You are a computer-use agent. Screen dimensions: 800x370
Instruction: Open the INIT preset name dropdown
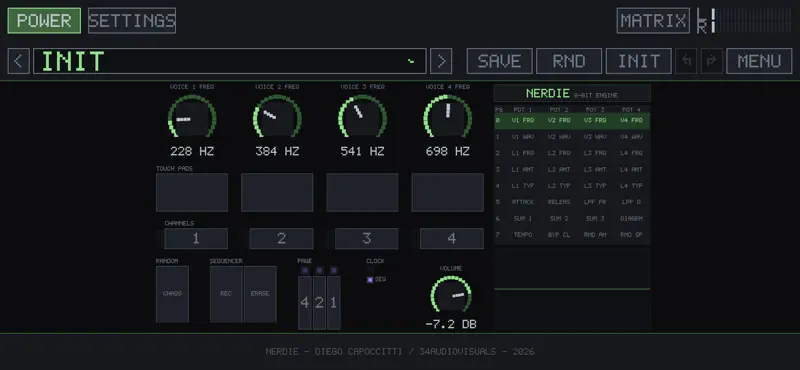coord(230,61)
